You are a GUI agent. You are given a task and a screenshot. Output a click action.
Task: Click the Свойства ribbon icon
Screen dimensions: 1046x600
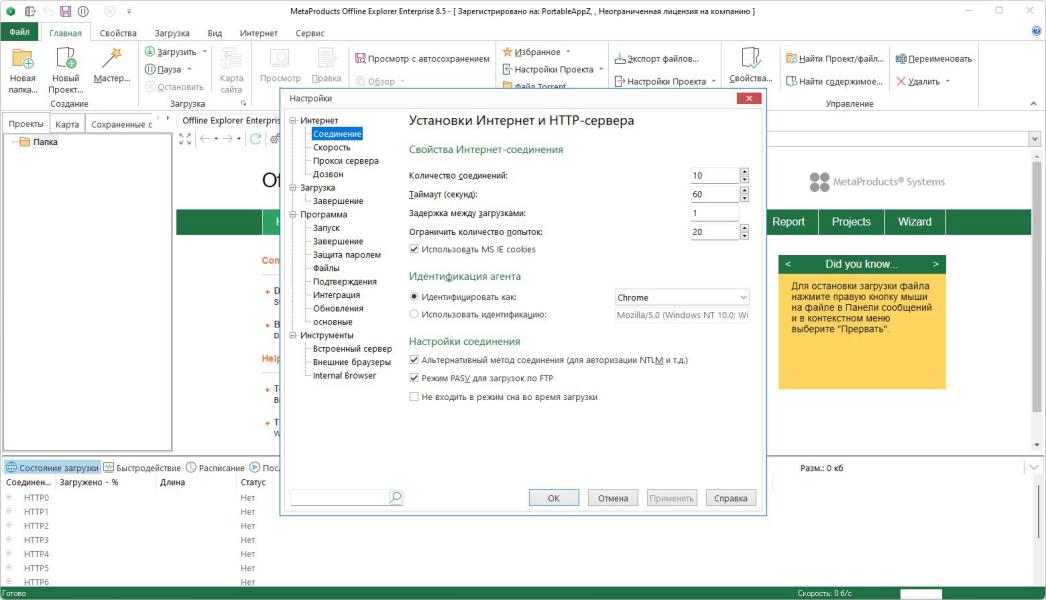point(750,59)
